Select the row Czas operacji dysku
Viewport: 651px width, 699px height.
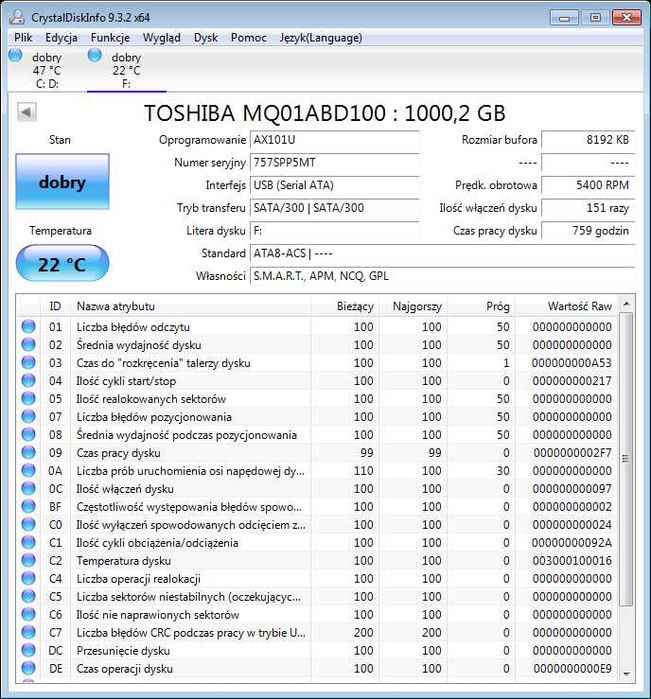point(318,668)
